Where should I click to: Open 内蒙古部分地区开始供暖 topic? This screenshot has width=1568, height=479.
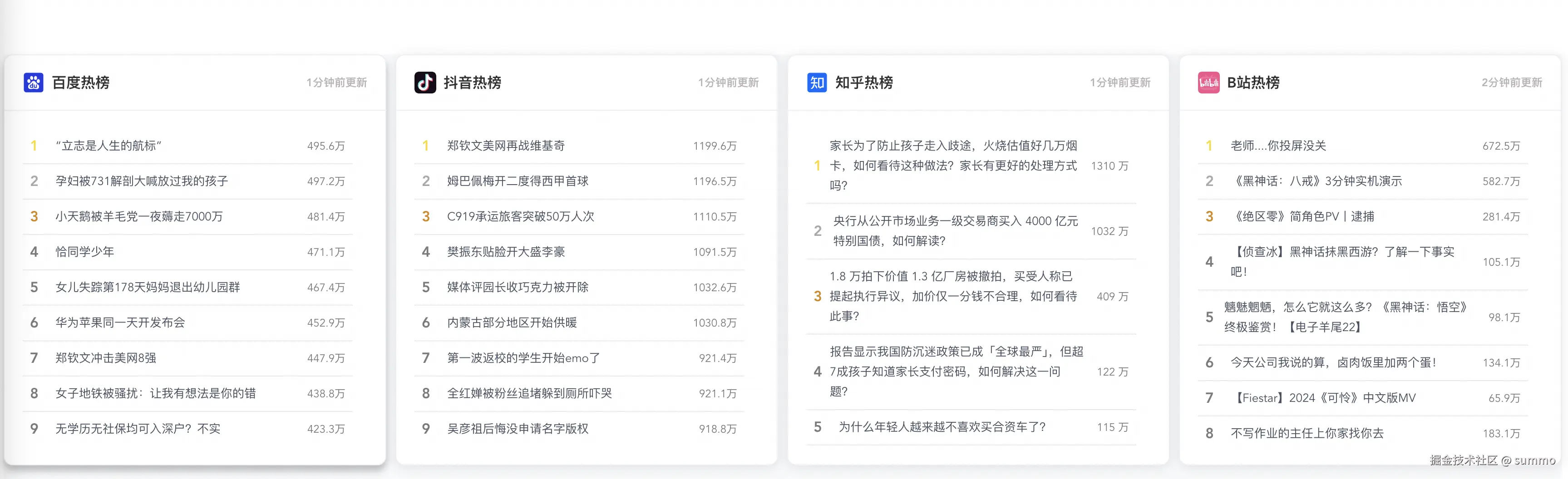[512, 322]
